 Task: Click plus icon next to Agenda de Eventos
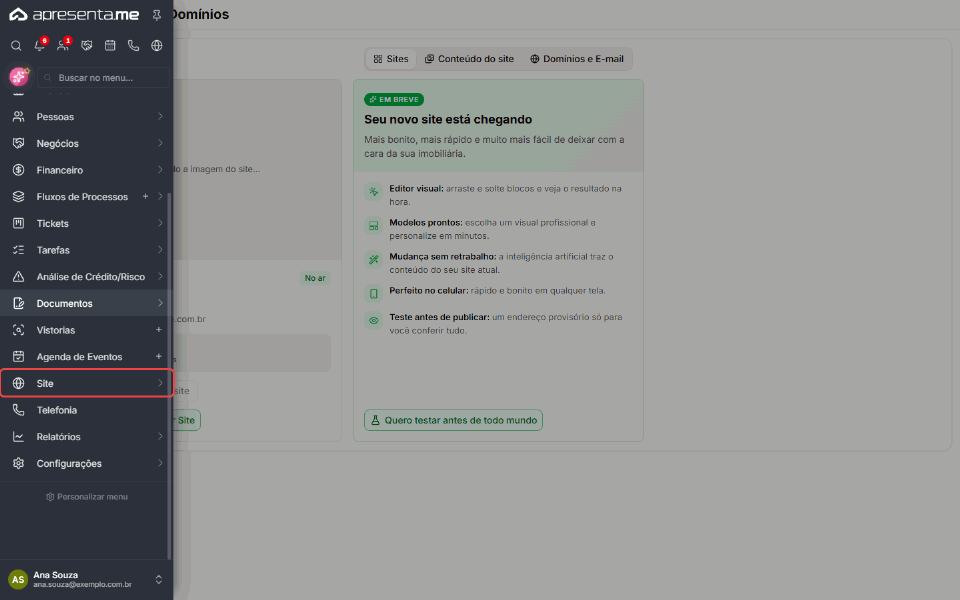pyautogui.click(x=159, y=356)
